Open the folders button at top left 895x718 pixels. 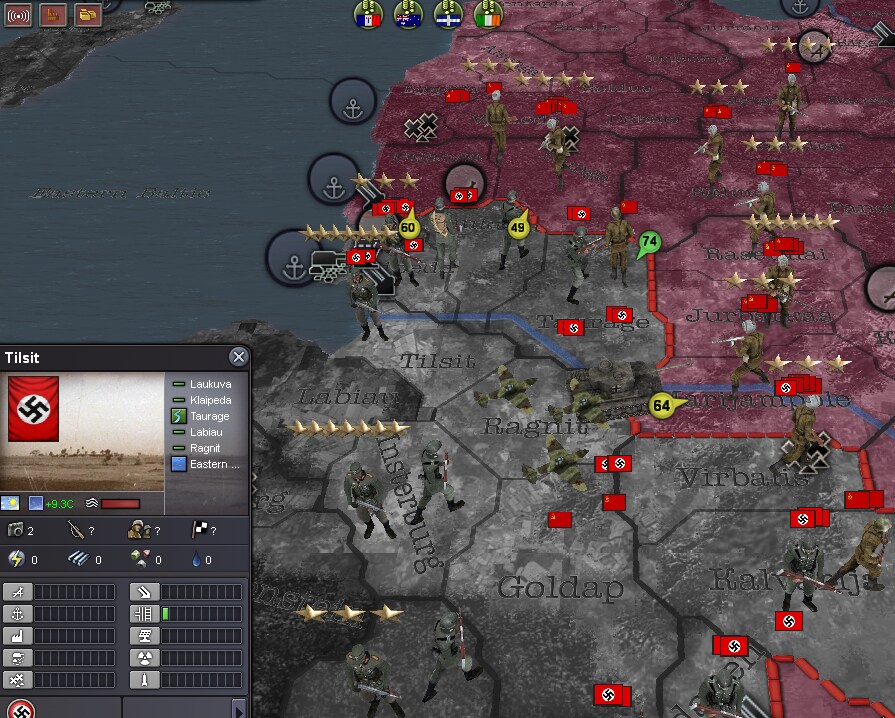pyautogui.click(x=88, y=15)
